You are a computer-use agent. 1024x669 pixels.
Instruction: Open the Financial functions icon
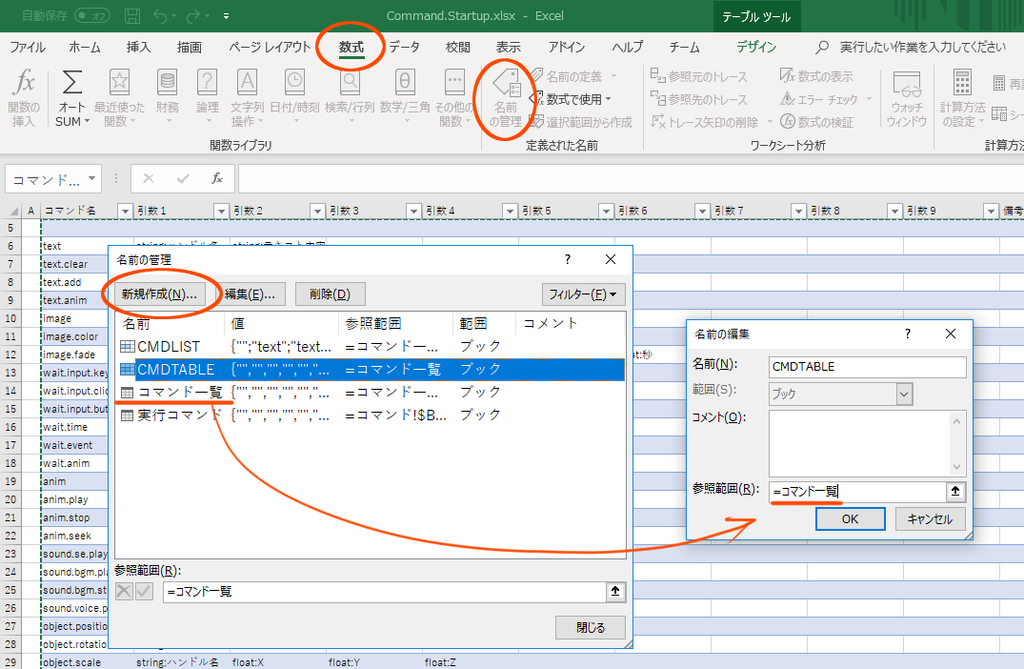[x=167, y=83]
